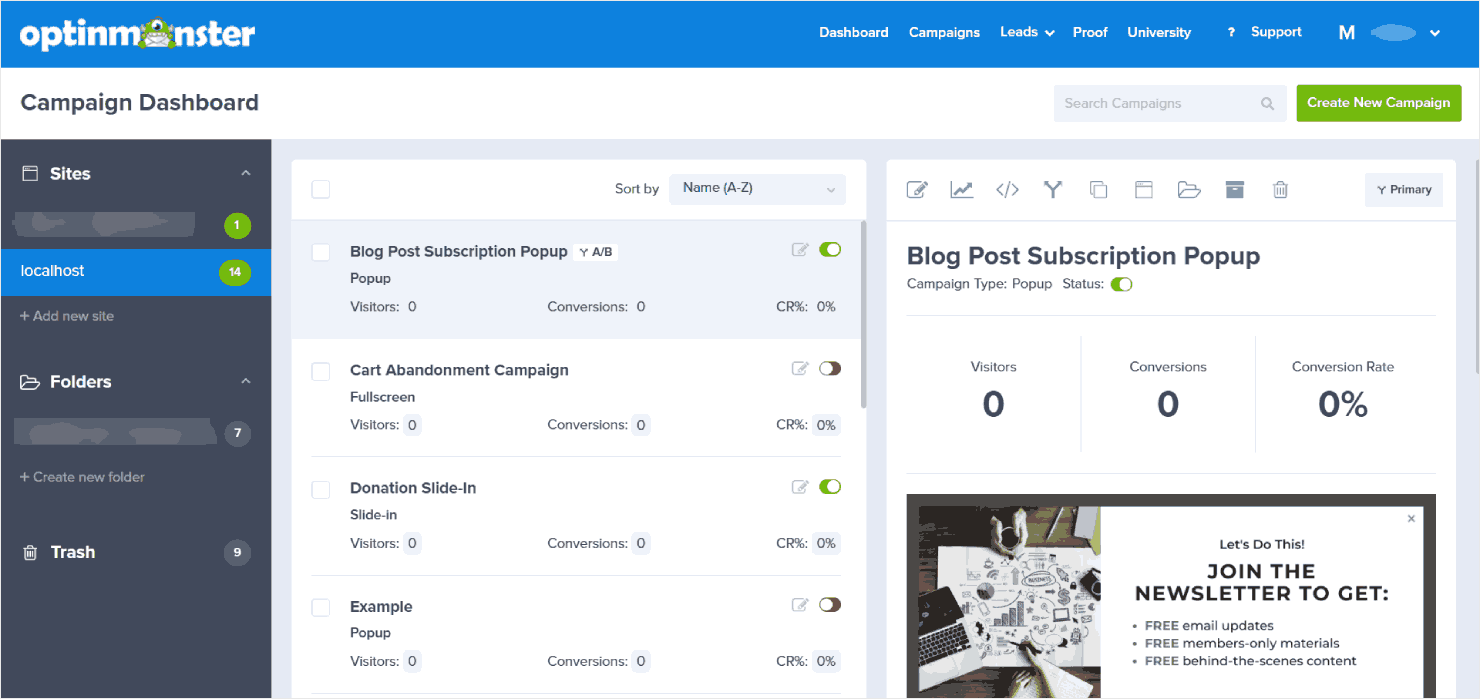This screenshot has height=699, width=1480.
Task: Archive the campaign with the box icon
Action: pos(1234,189)
